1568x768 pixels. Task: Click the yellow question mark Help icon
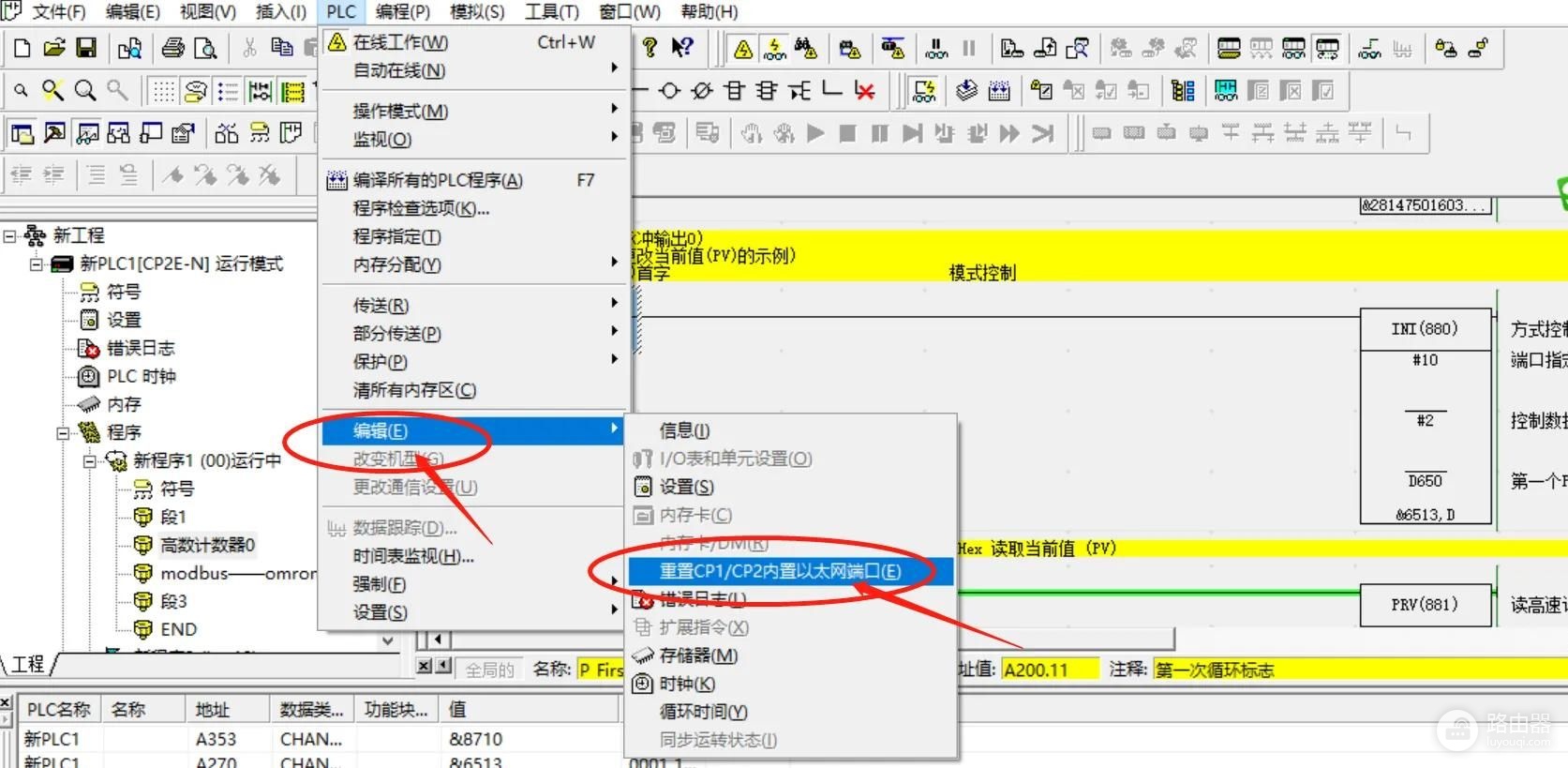[x=650, y=48]
